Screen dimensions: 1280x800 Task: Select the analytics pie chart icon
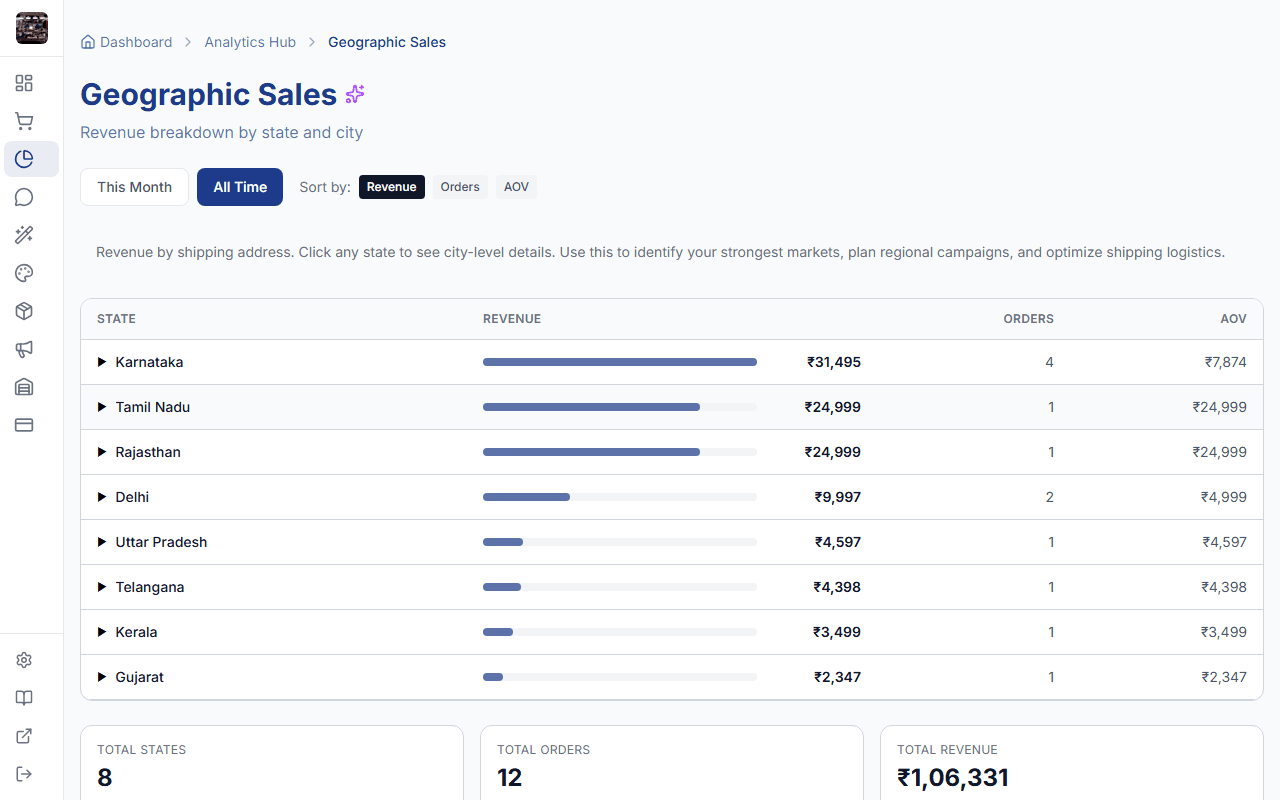[x=24, y=159]
